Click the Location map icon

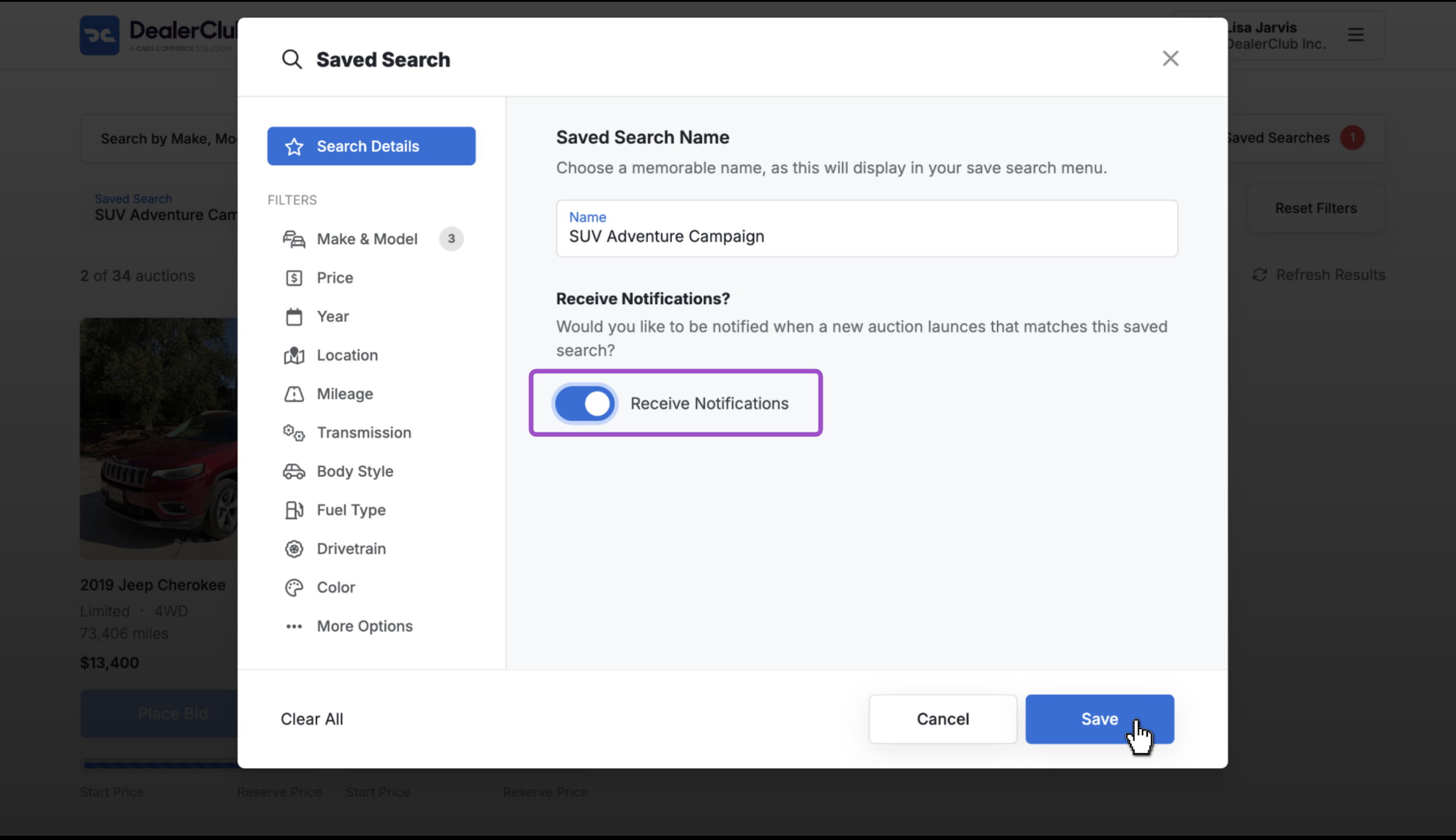[x=293, y=355]
